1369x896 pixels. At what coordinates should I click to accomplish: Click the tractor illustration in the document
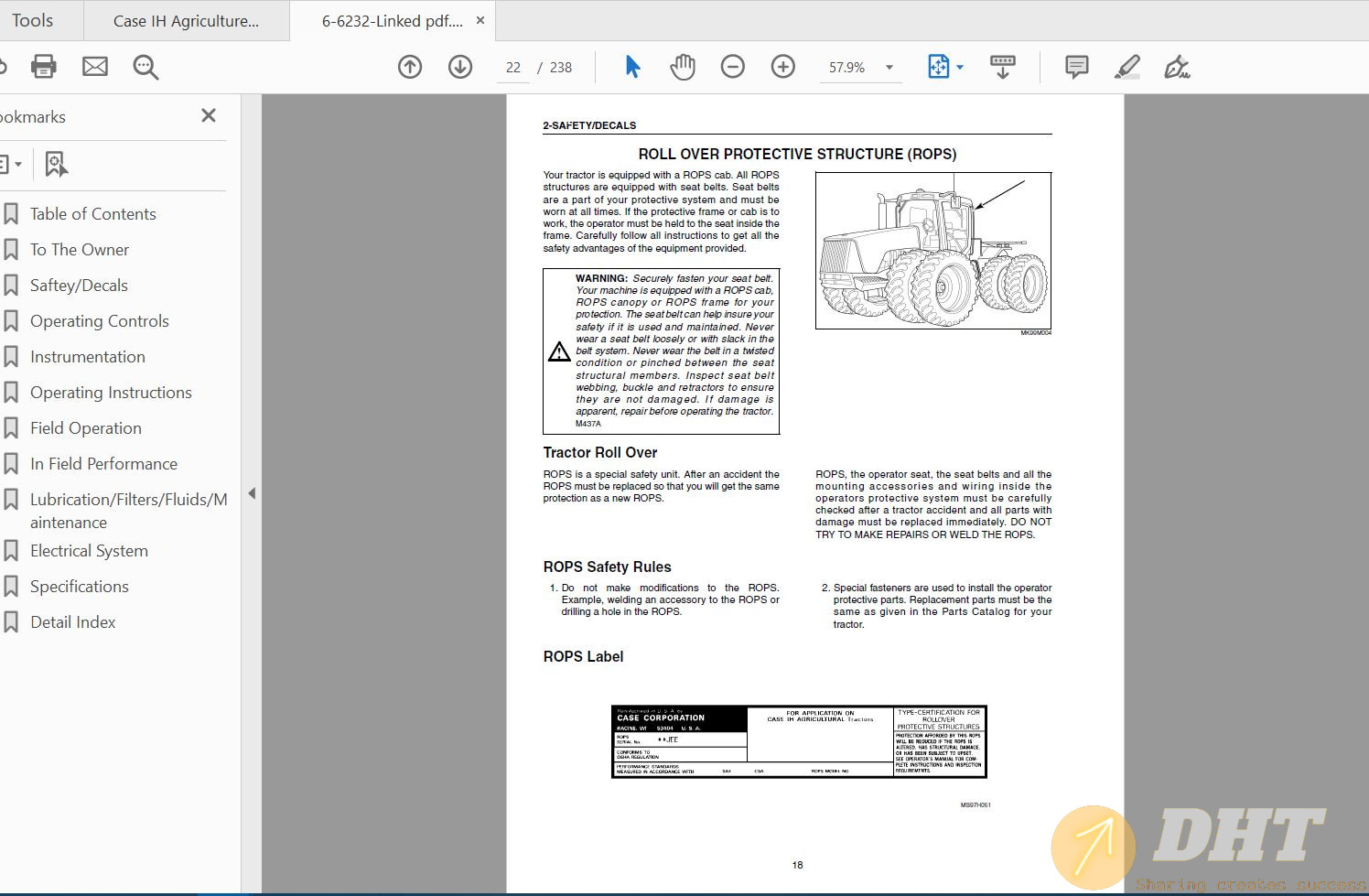(x=933, y=251)
